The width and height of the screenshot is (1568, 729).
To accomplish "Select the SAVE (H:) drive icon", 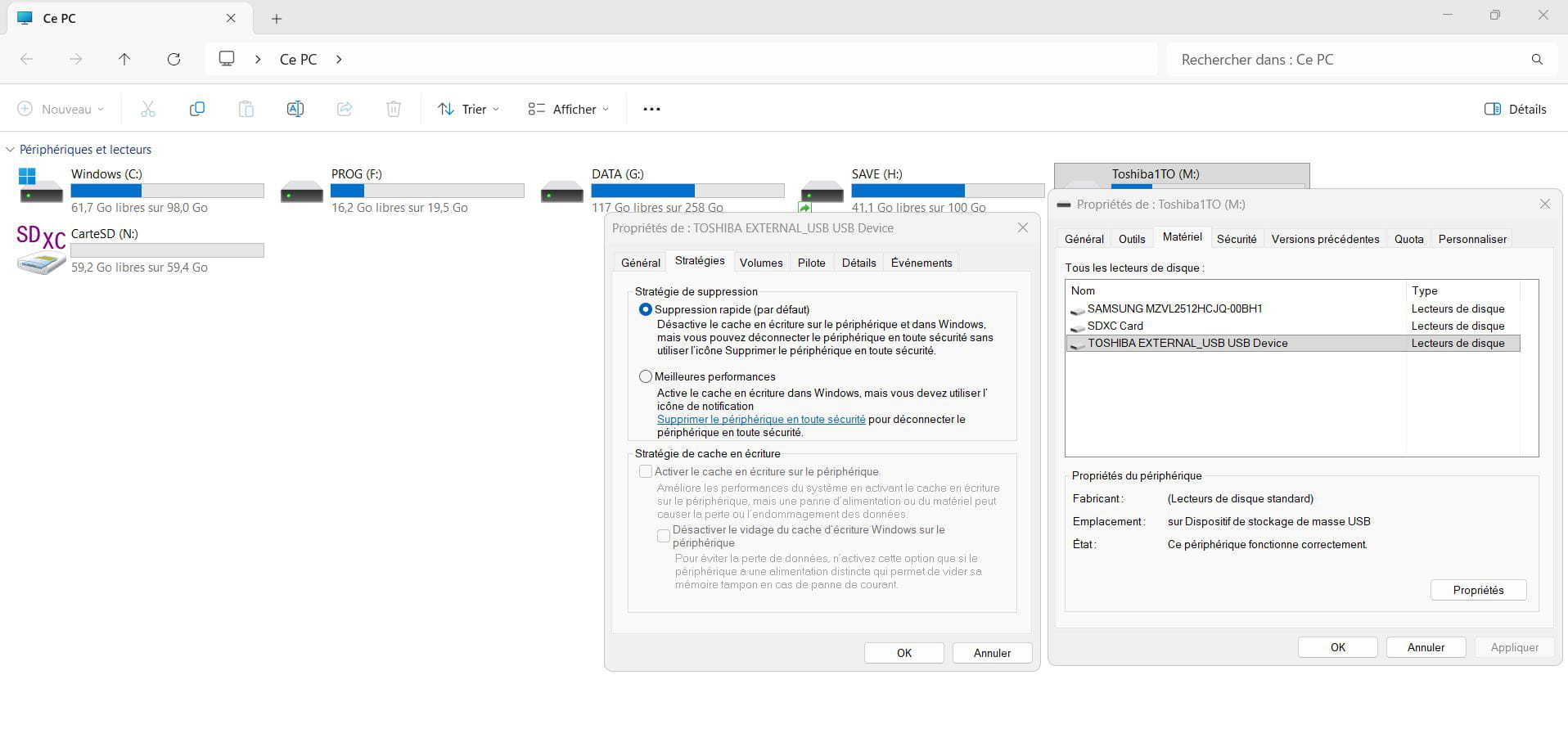I will pyautogui.click(x=822, y=192).
